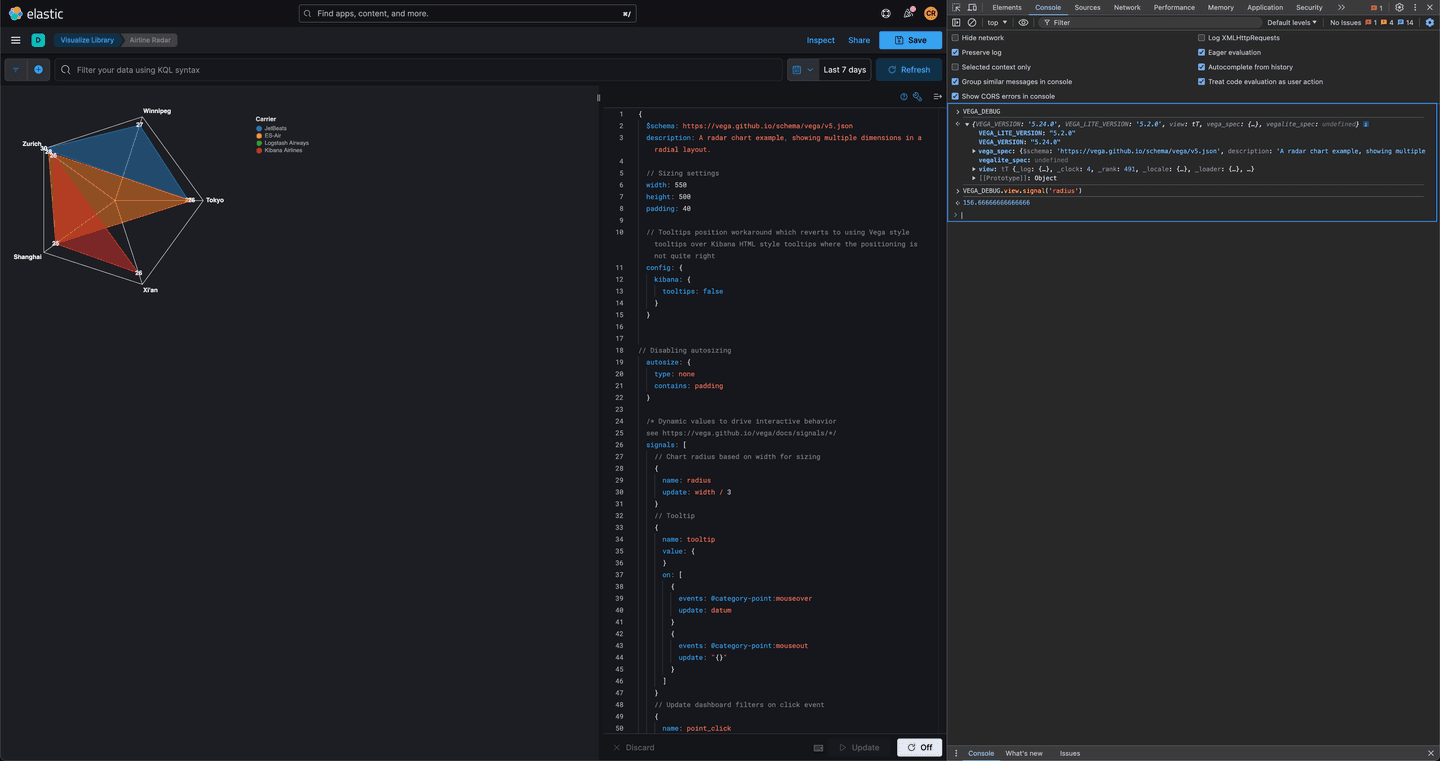Switch to the Network tab in DevTools
This screenshot has width=1440, height=761.
[1126, 7]
